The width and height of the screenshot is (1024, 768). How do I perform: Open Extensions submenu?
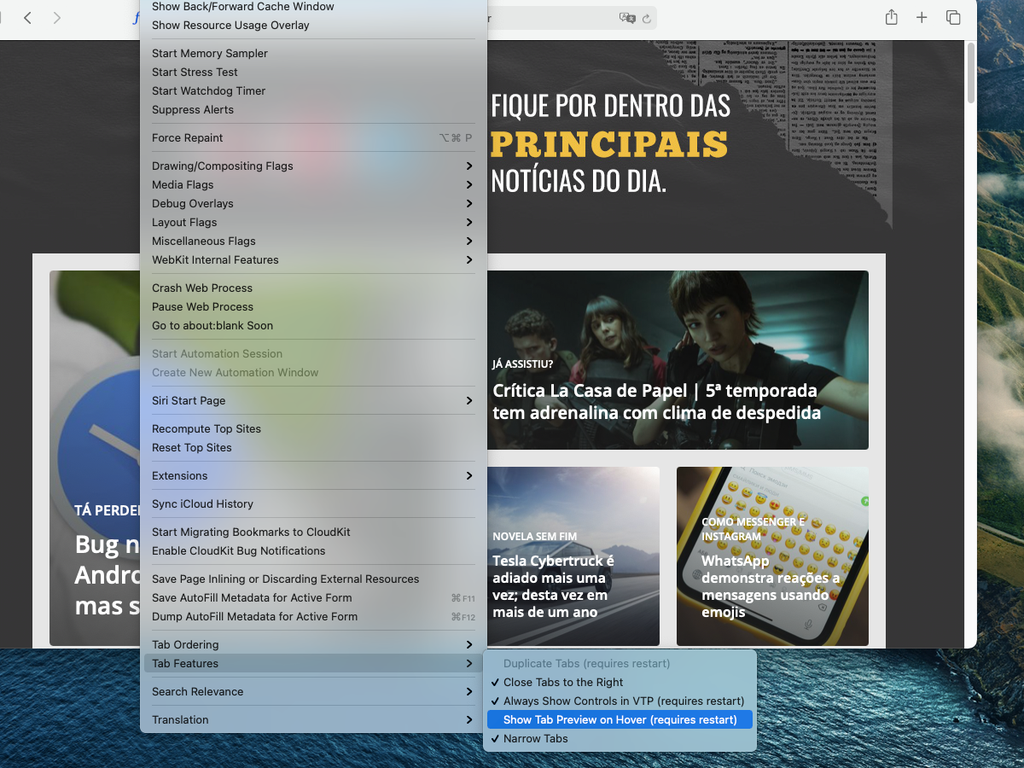tap(313, 475)
